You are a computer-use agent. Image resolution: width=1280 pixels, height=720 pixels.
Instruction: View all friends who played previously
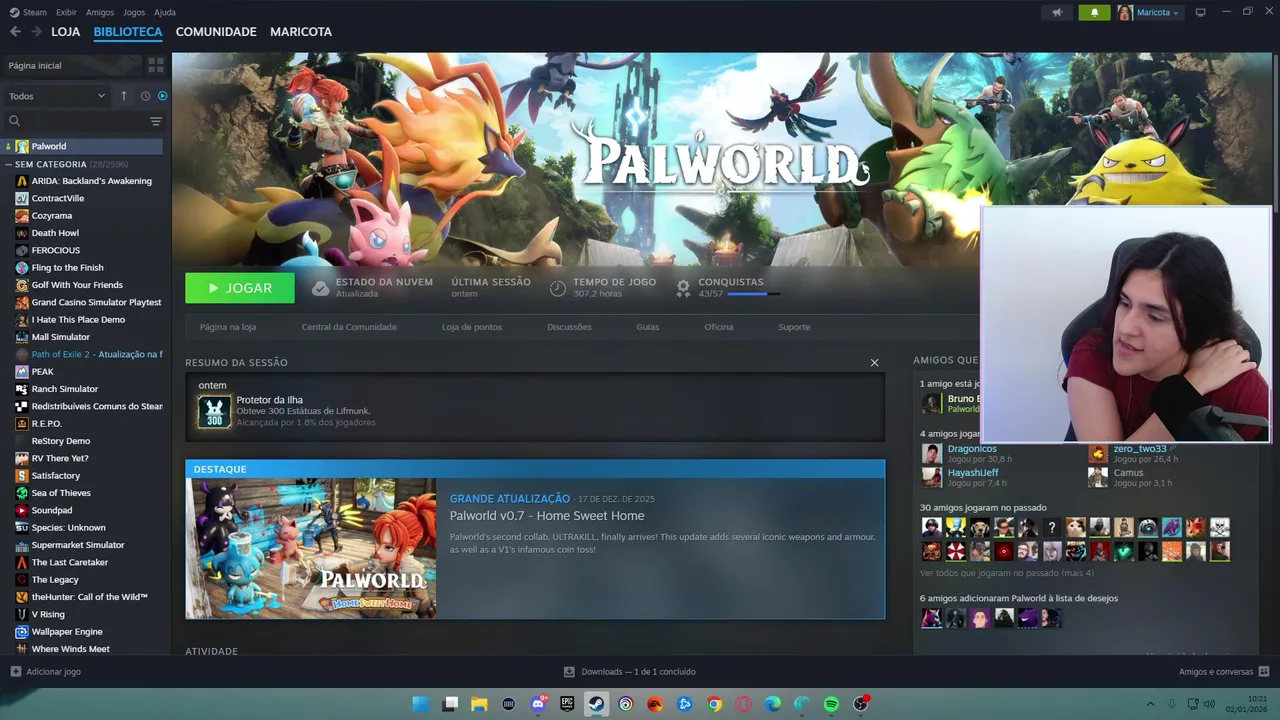tap(1006, 573)
